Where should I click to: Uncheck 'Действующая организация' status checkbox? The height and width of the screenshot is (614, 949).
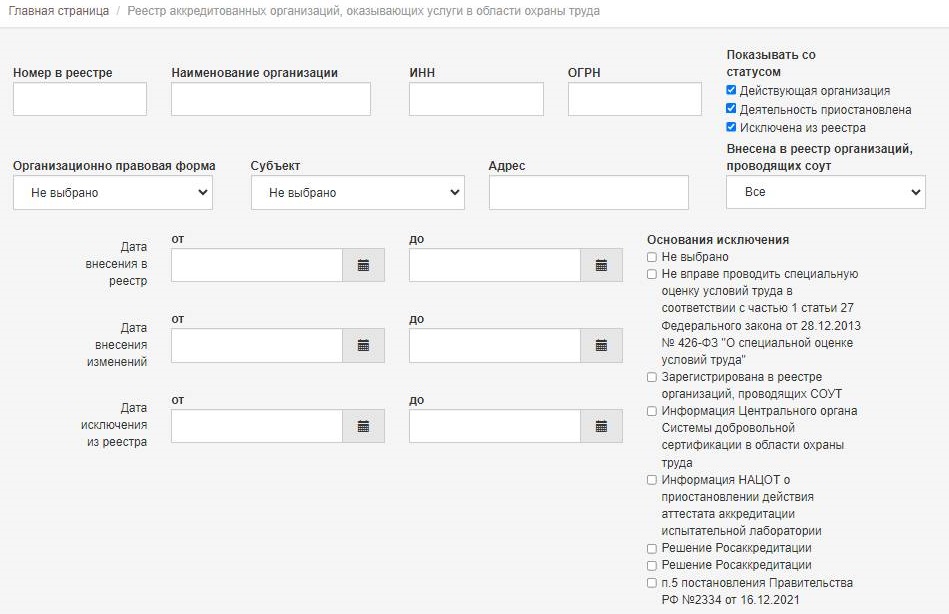pos(732,91)
